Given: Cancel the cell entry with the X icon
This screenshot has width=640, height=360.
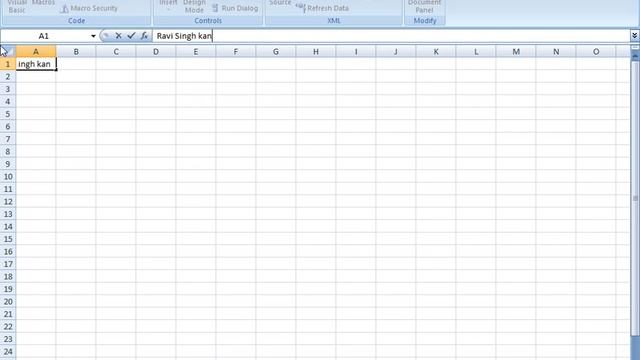Looking at the screenshot, I should 118,36.
